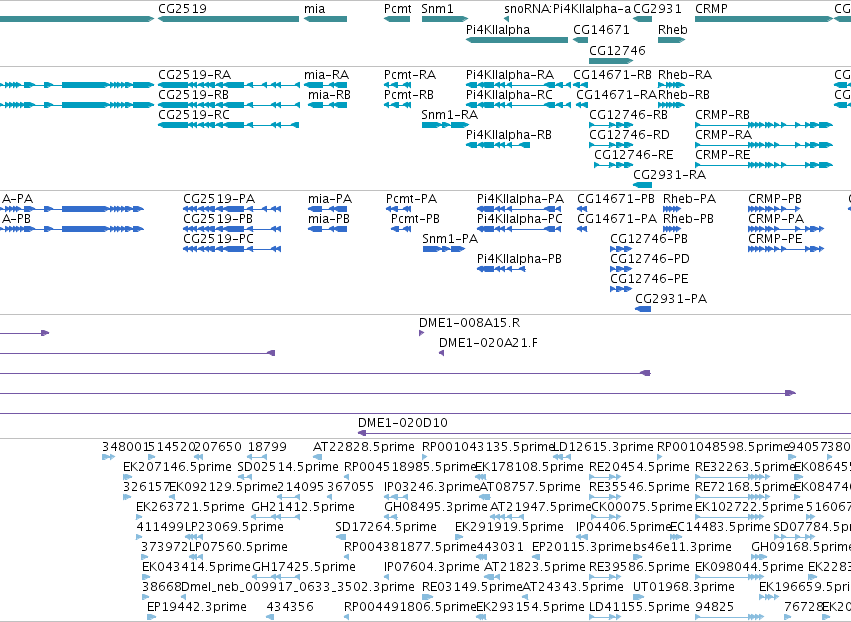The width and height of the screenshot is (851, 622).
Task: Click the CG2519 gene label
Action: [x=182, y=9]
